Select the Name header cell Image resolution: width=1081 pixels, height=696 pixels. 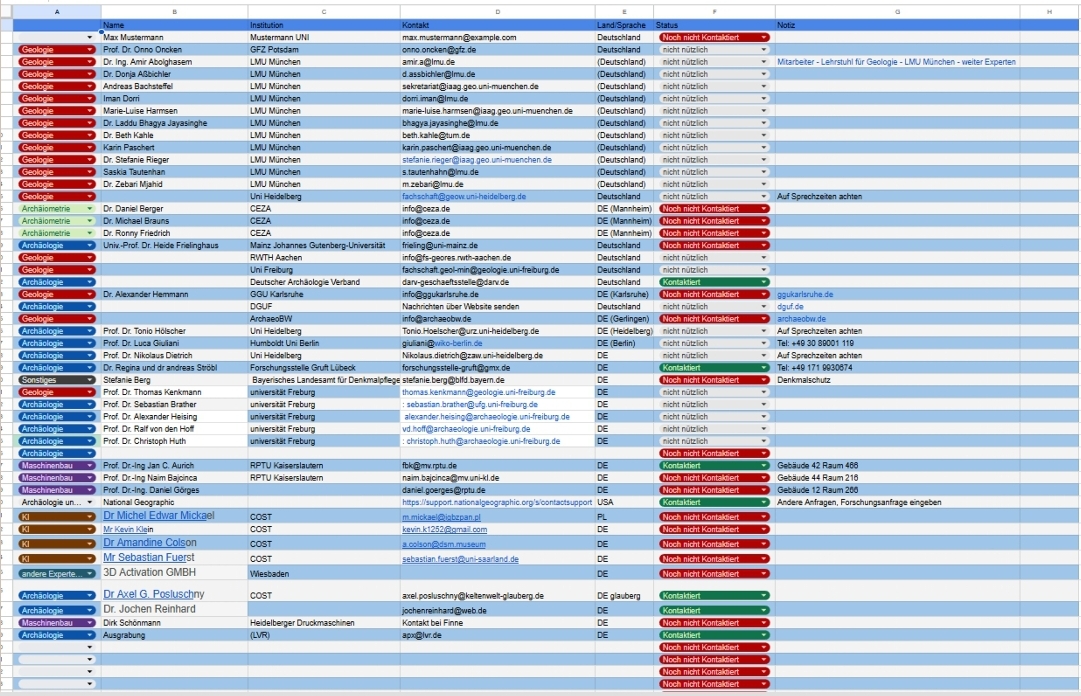click(x=174, y=25)
